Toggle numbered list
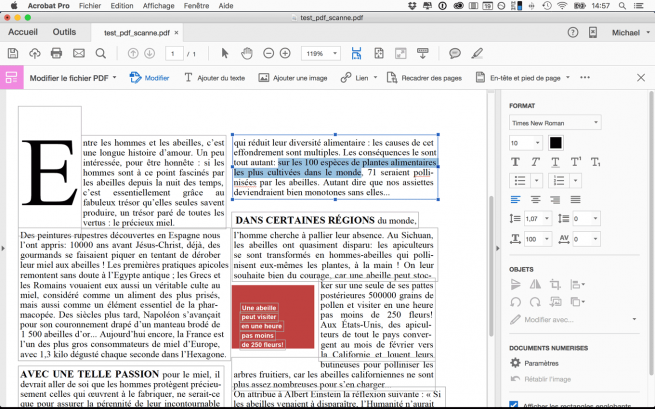655x409 pixels. pyautogui.click(x=559, y=181)
